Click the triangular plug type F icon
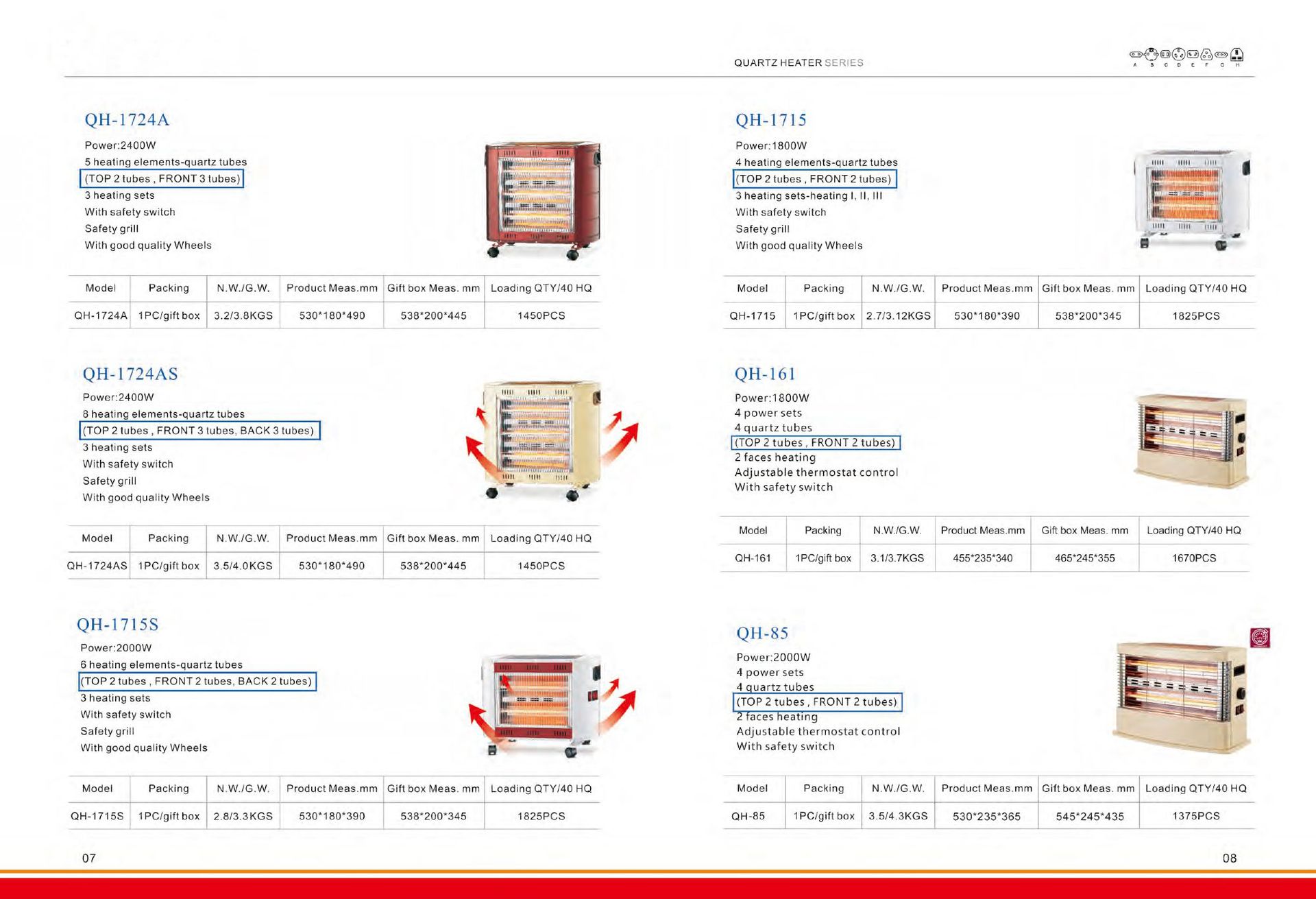This screenshot has width=1316, height=899. pyautogui.click(x=1207, y=55)
